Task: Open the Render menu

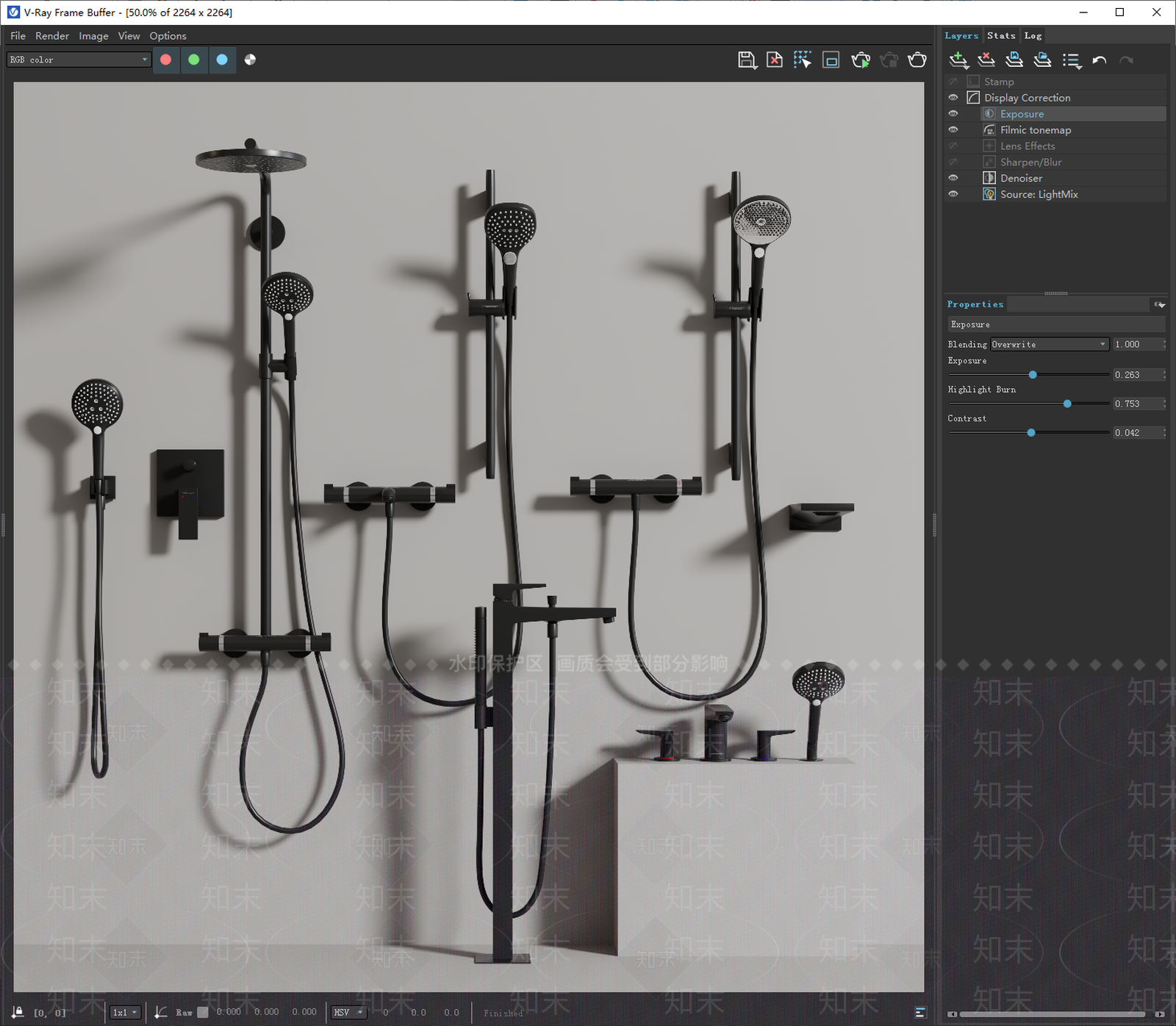Action: (52, 35)
